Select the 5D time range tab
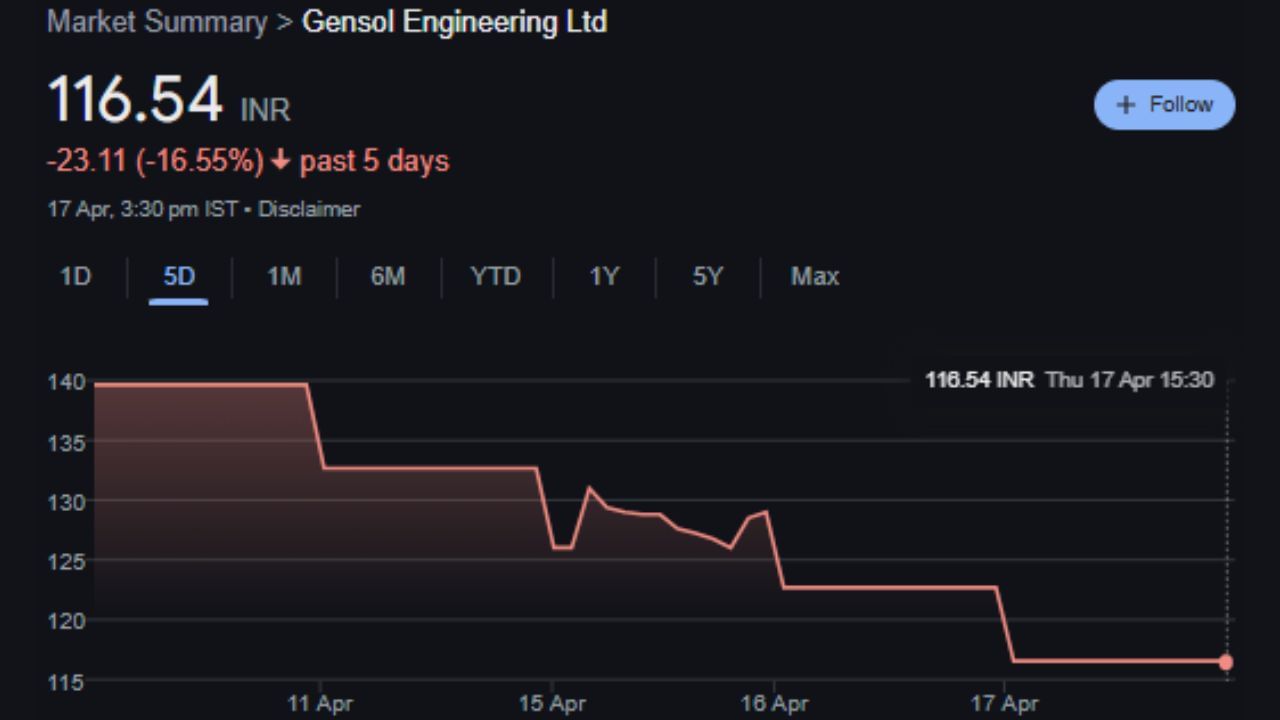 (179, 277)
